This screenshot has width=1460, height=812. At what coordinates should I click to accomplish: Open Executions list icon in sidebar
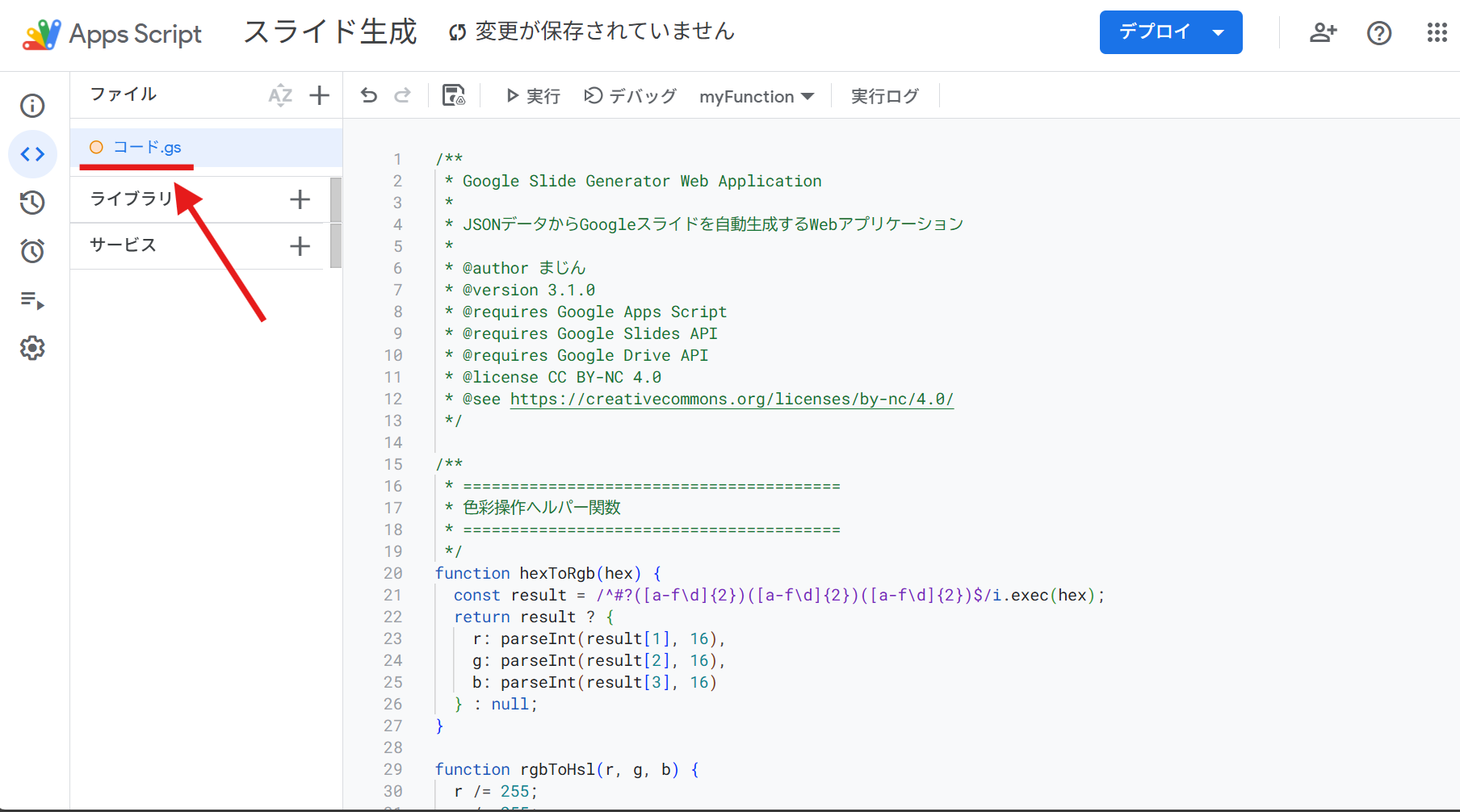pyautogui.click(x=32, y=300)
